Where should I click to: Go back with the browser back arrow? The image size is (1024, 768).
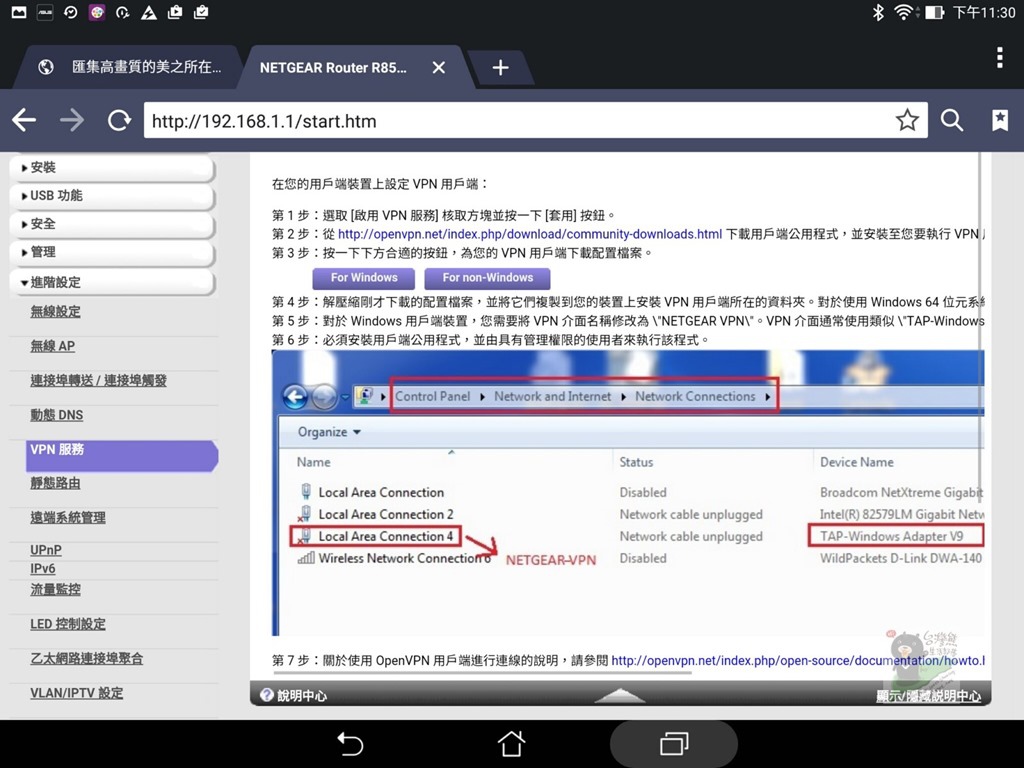24,120
